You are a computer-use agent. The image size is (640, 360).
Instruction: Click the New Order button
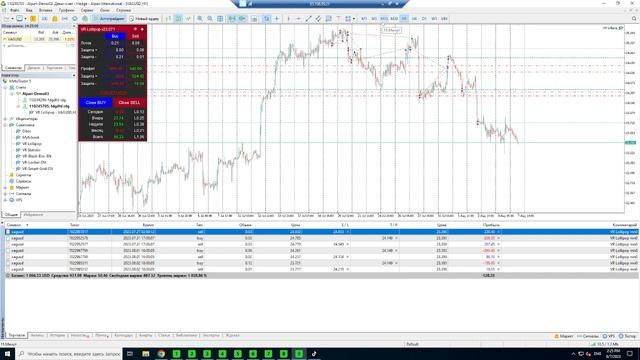coord(144,18)
